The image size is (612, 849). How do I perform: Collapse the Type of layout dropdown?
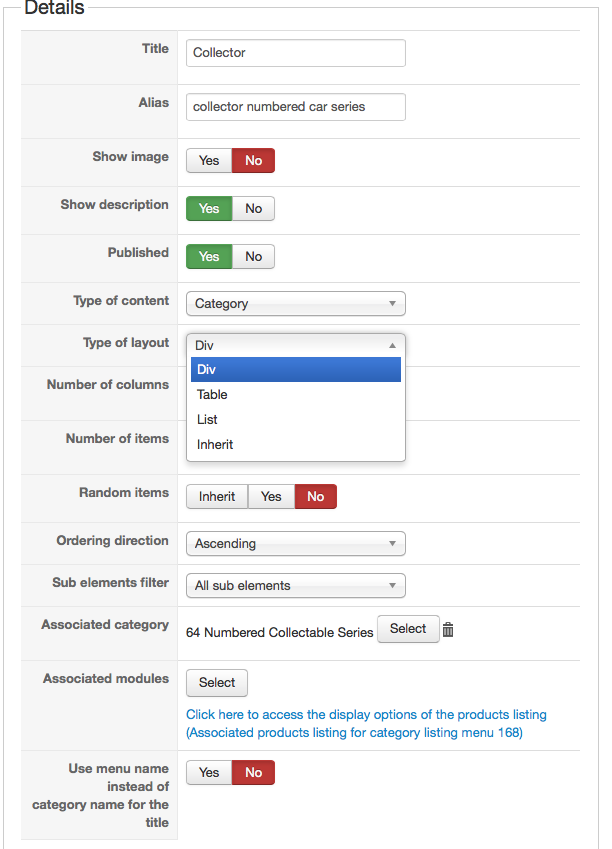point(295,345)
